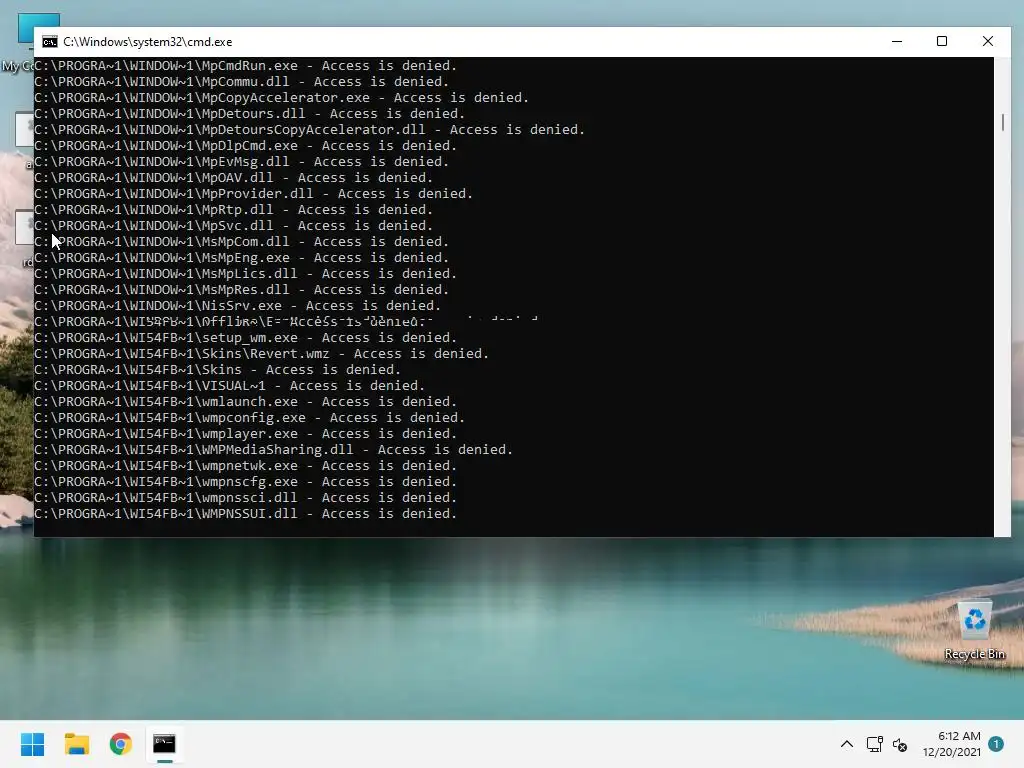Click the WMPMediaSharing.dll output line
The height and width of the screenshot is (768, 1024).
coord(274,449)
